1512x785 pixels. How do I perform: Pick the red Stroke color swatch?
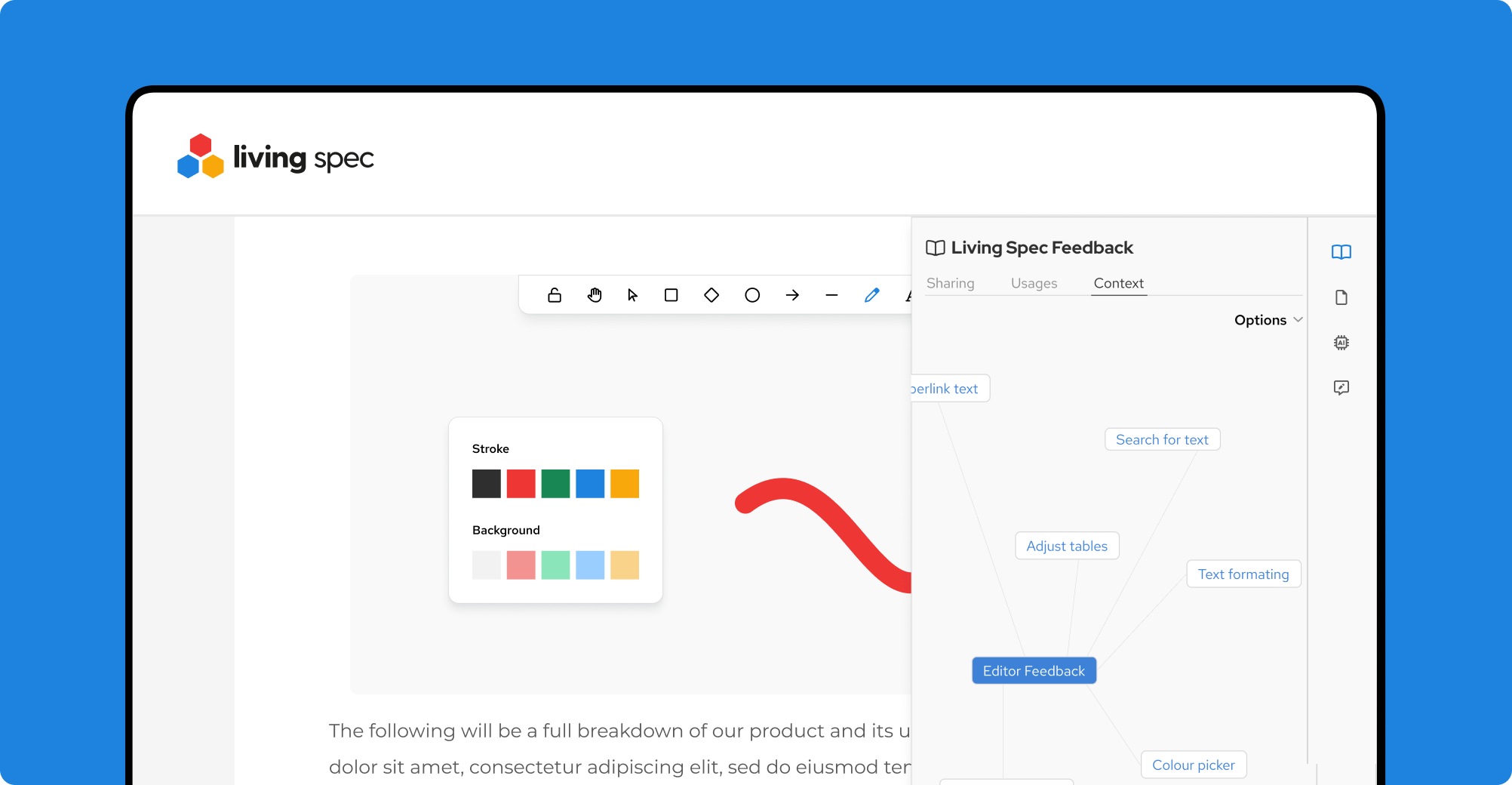click(521, 484)
